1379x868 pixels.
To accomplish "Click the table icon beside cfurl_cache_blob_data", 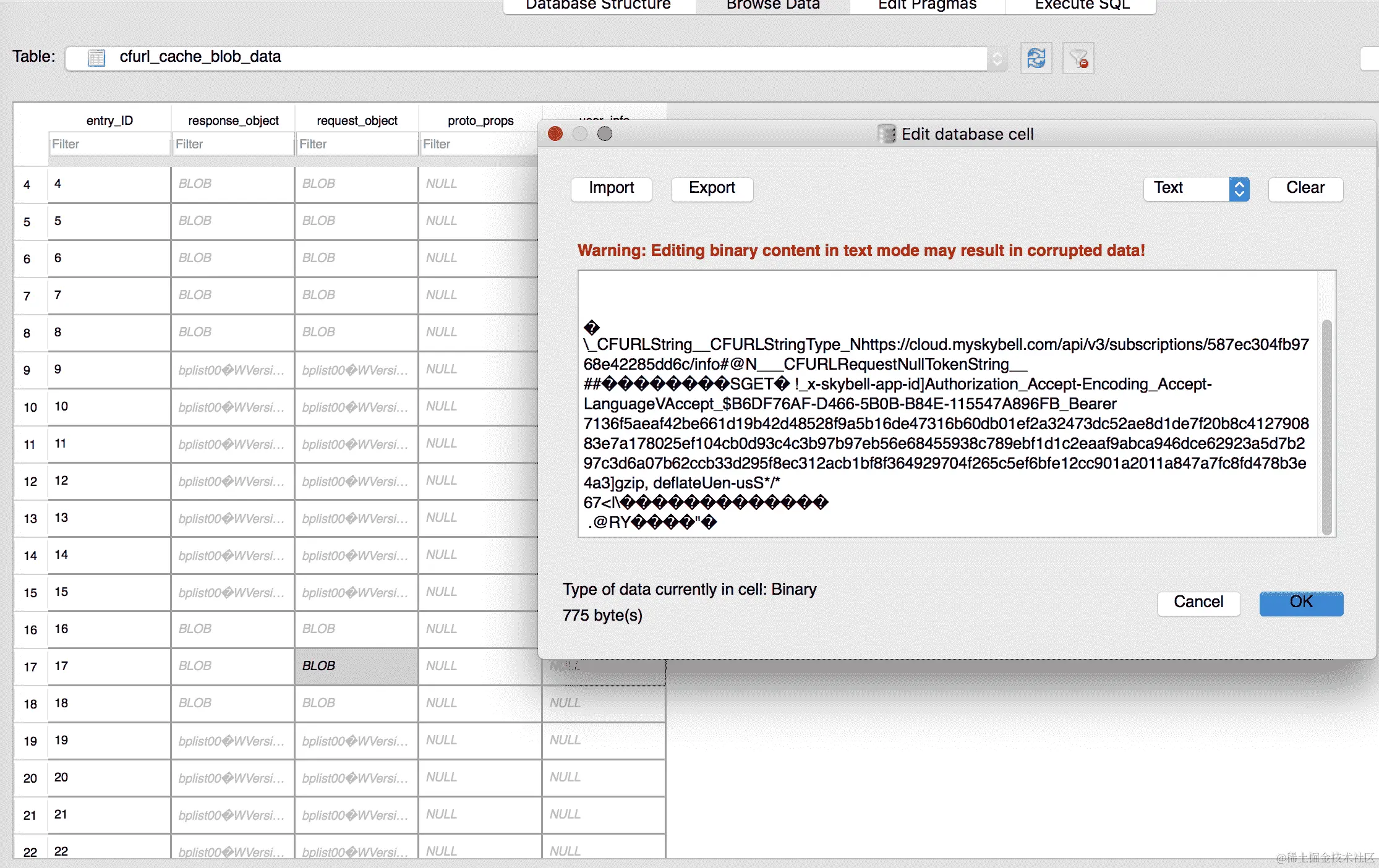I will [96, 57].
